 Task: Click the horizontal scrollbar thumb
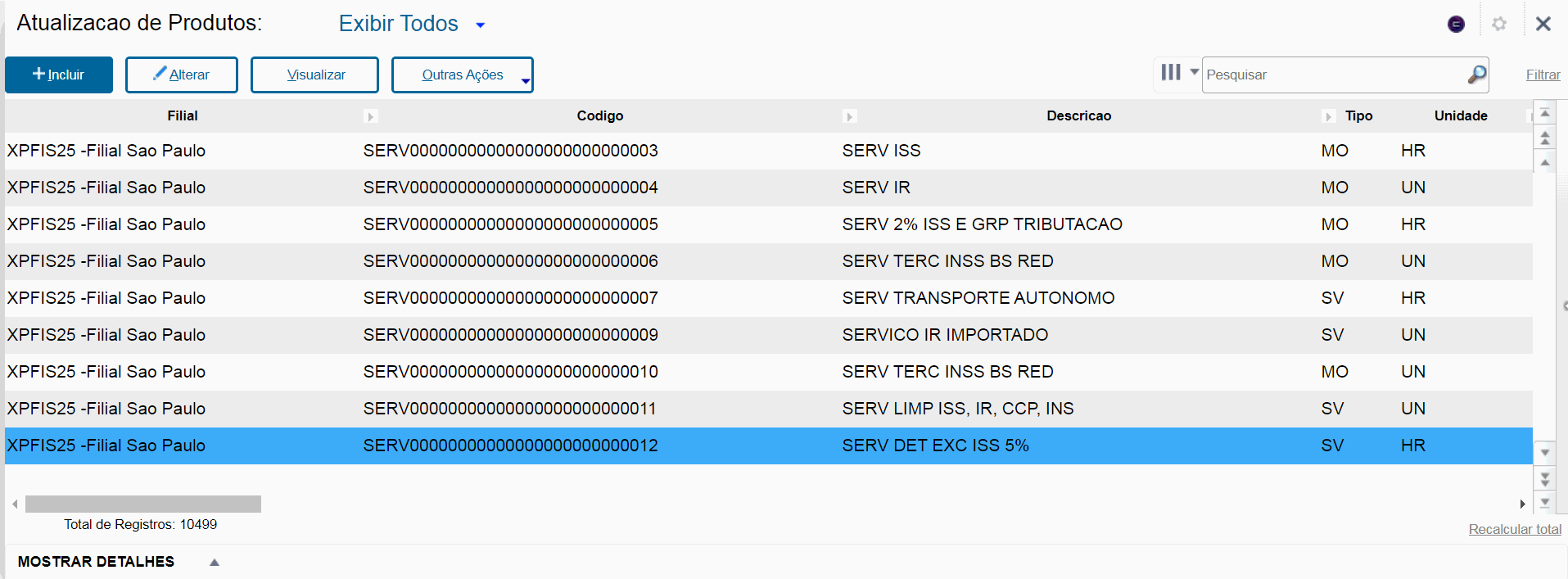coord(143,504)
